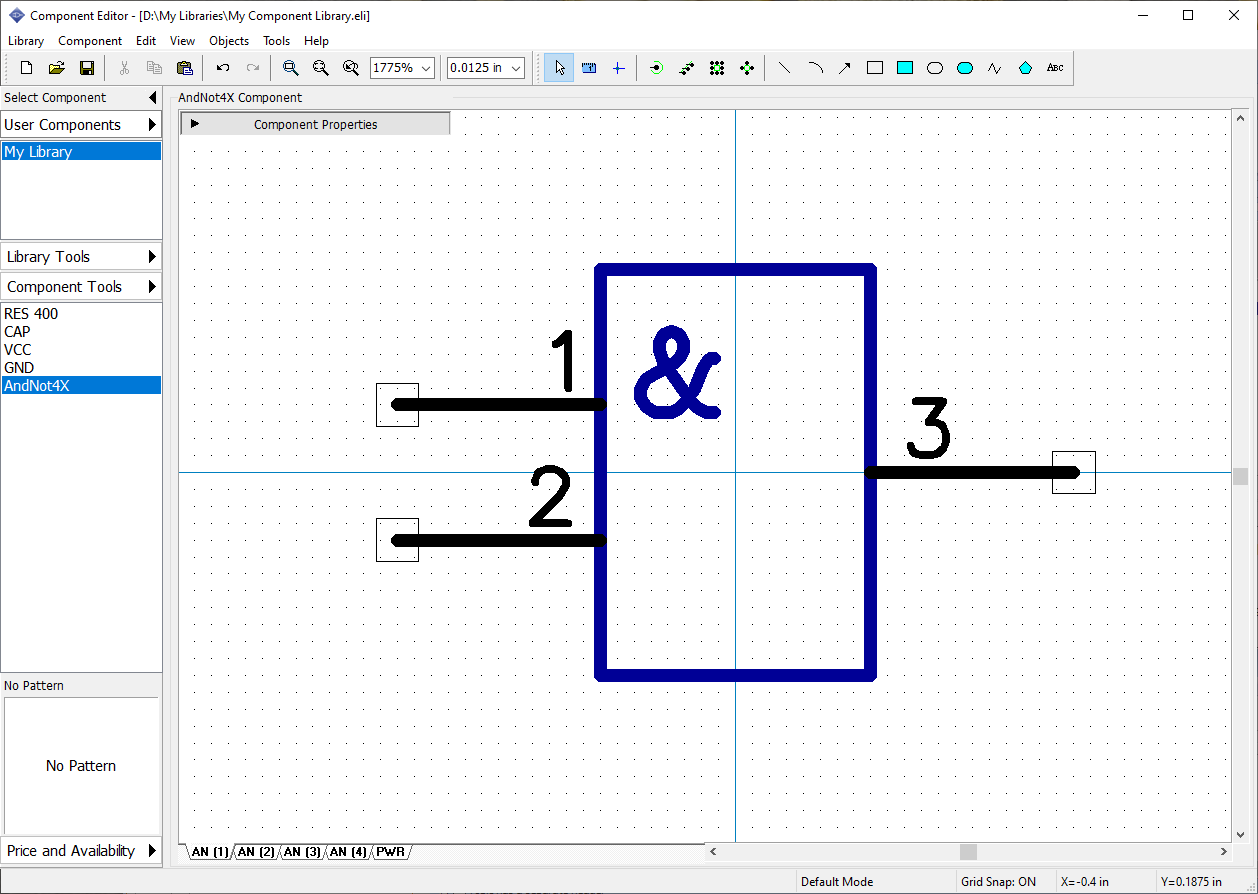Click the horizontal scrollbar thumb
Viewport: 1258px width, 894px height.
click(968, 851)
